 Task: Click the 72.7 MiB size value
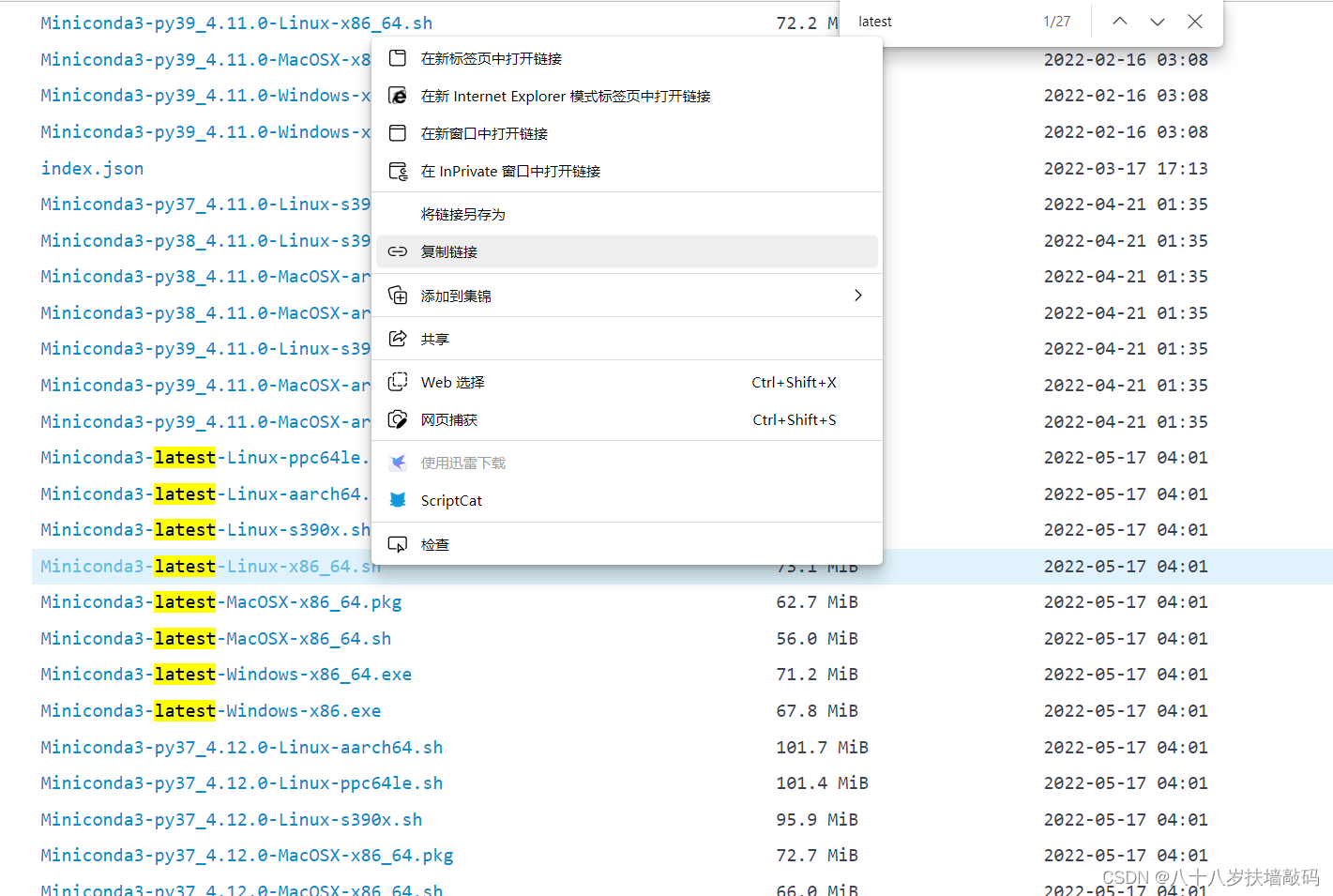coord(817,856)
